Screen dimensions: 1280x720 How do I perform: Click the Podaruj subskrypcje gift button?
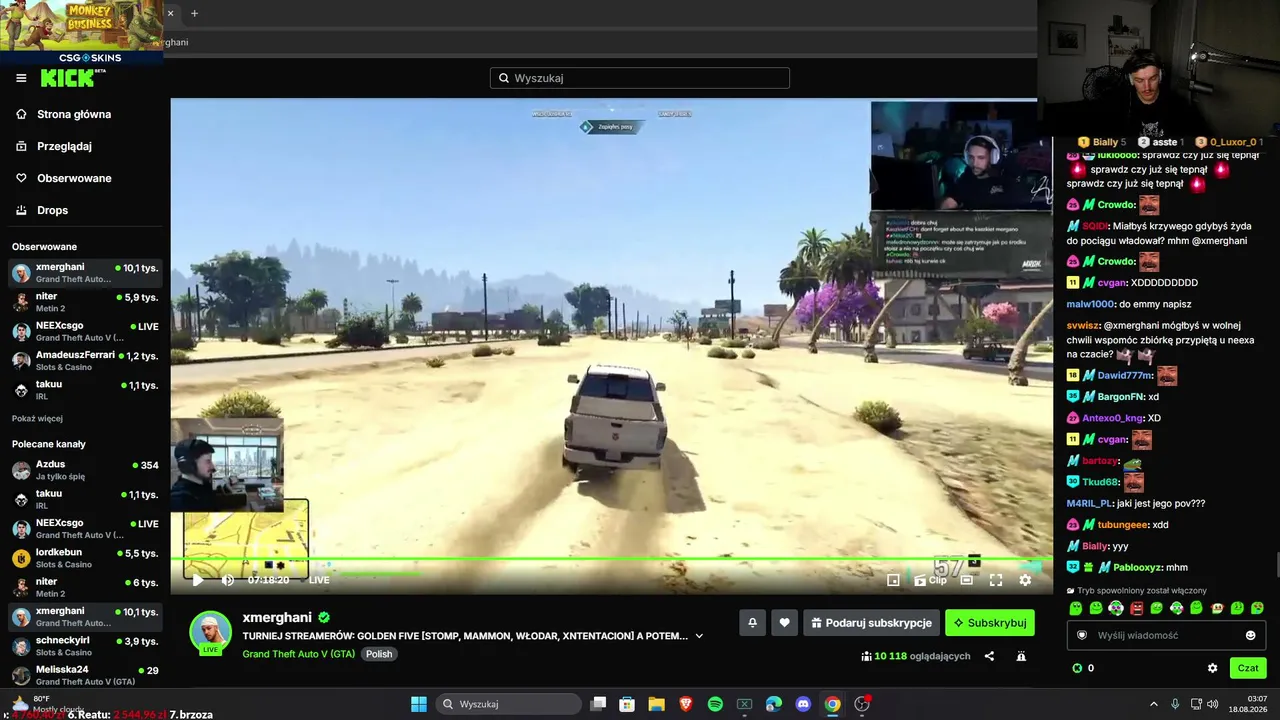click(x=871, y=623)
